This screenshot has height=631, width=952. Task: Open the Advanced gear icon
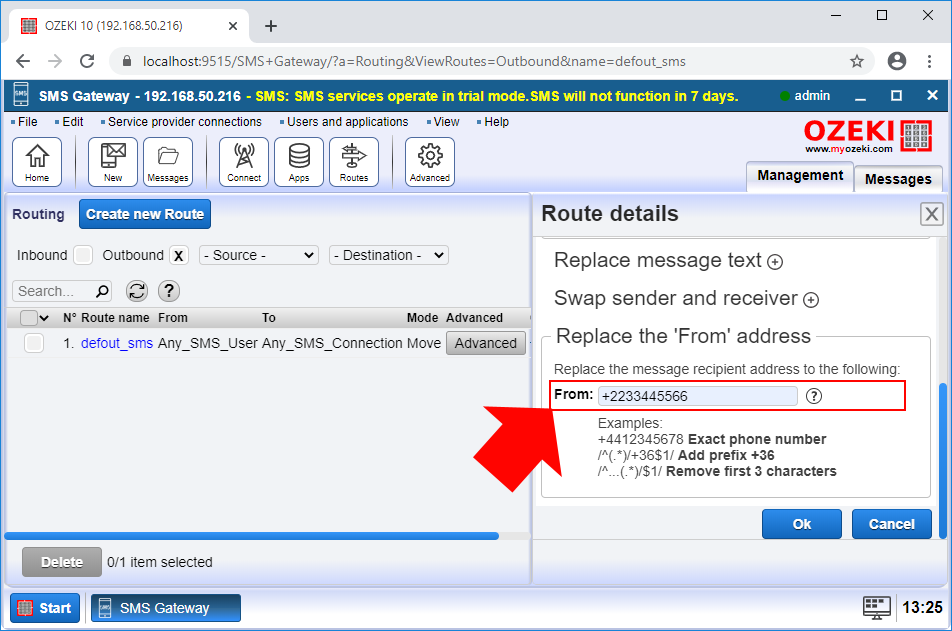(430, 162)
